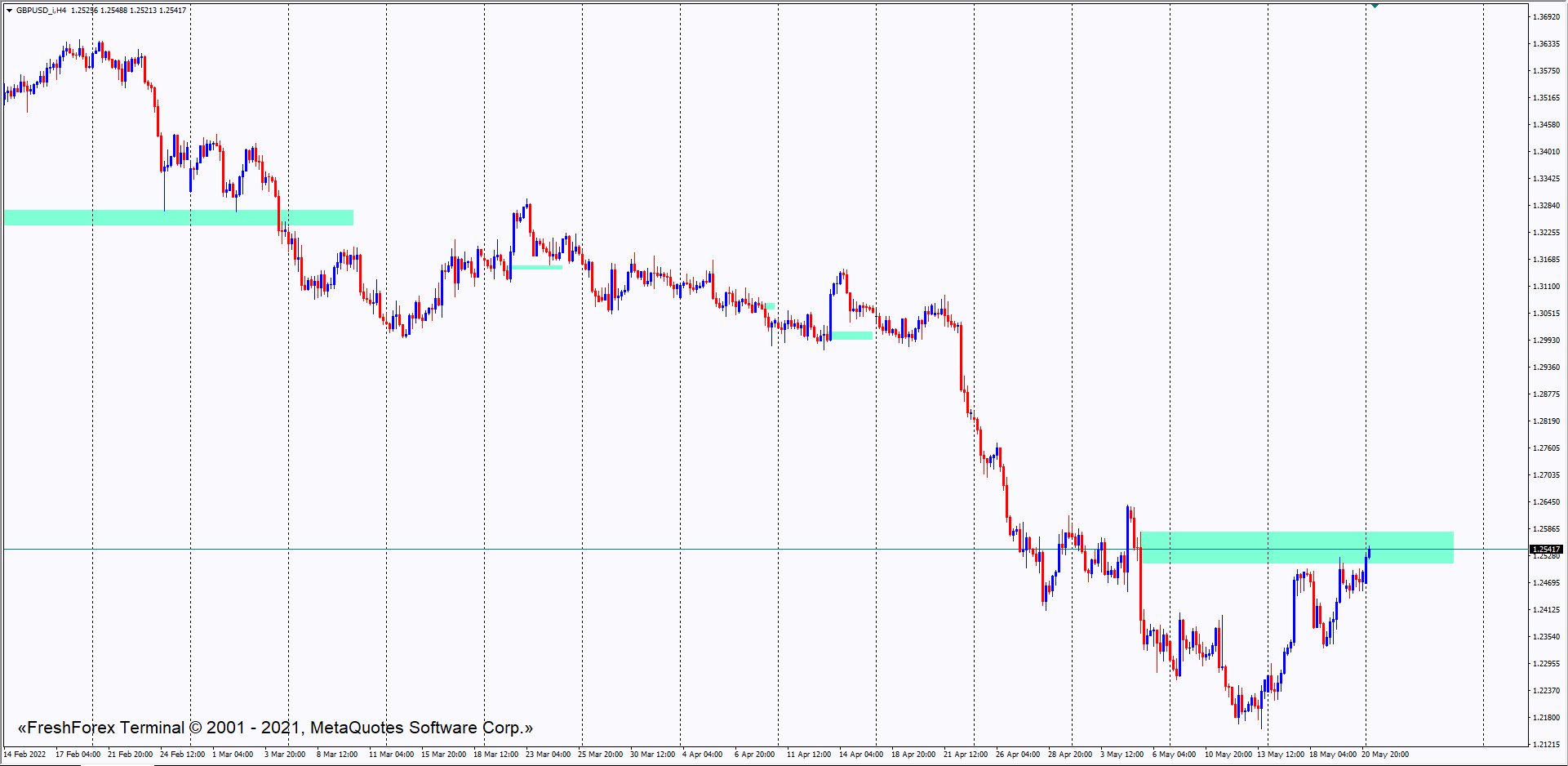1568x766 pixels.
Task: Click the 1.36920 price scale label
Action: [1546, 17]
